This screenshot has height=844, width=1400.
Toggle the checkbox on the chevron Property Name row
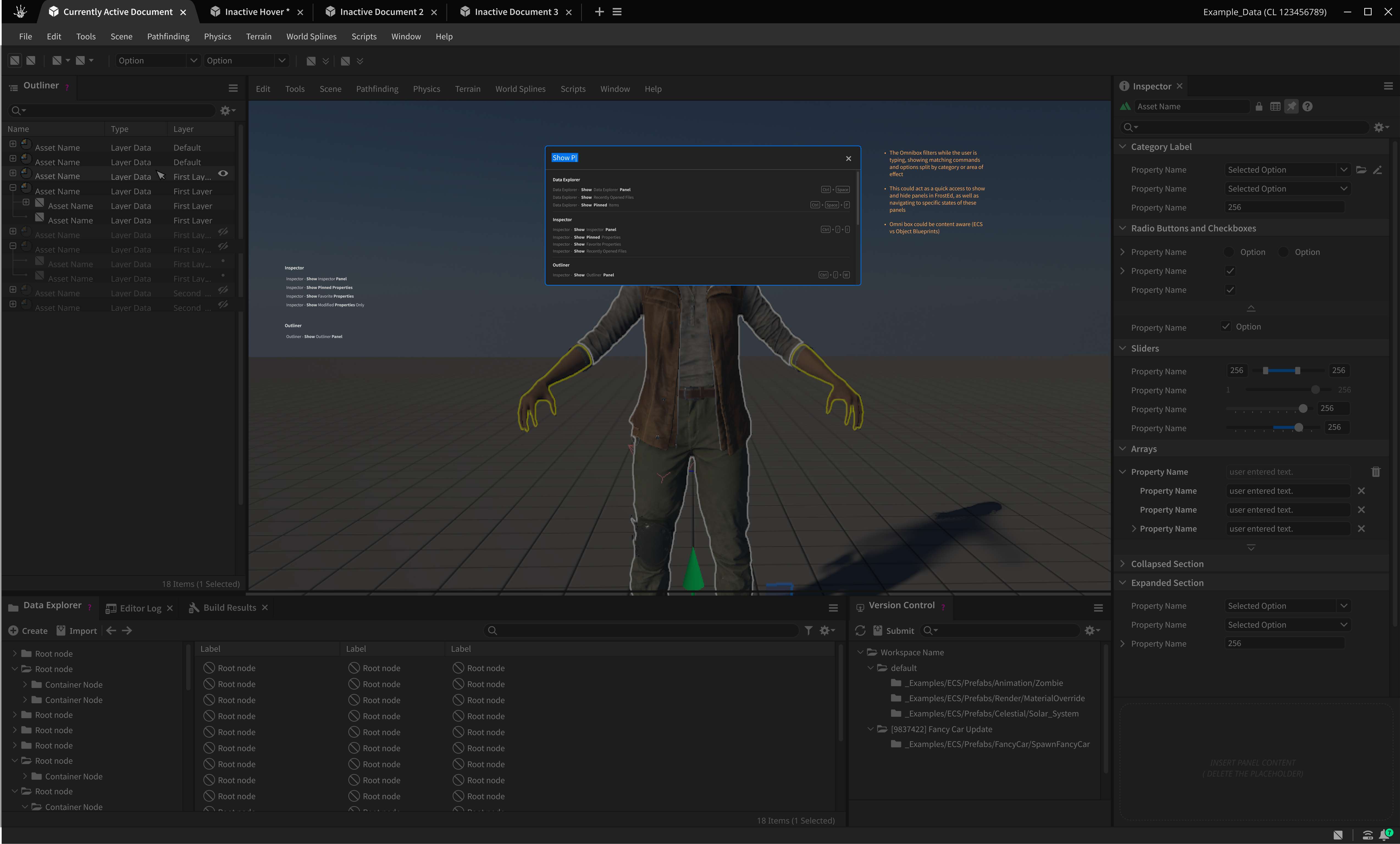click(x=1230, y=271)
